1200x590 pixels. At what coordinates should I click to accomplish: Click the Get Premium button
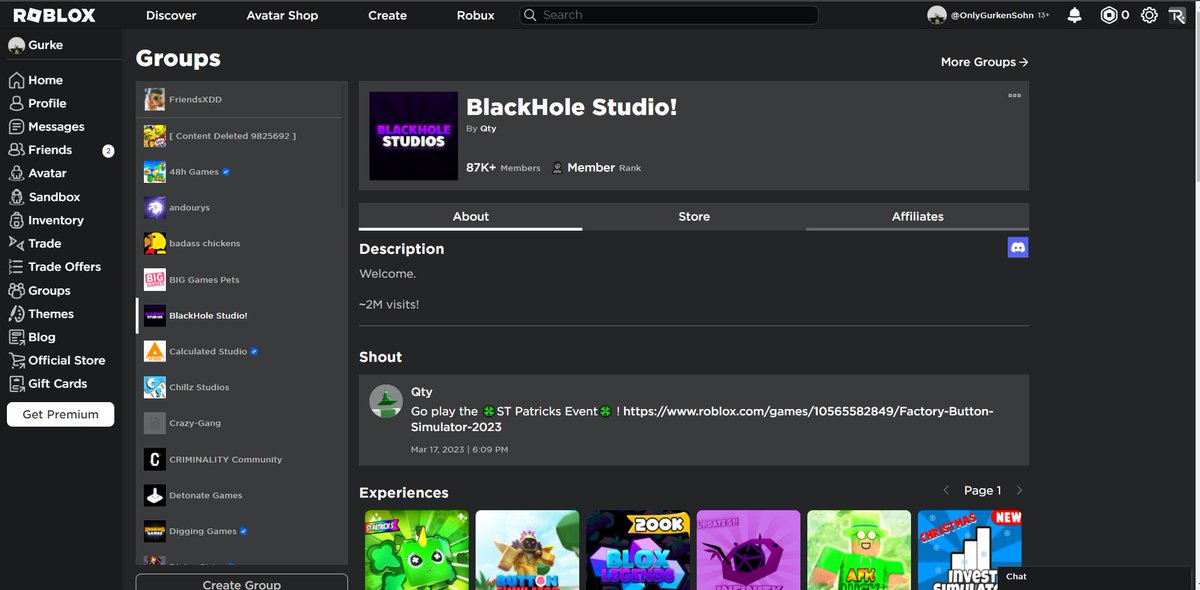coord(60,414)
